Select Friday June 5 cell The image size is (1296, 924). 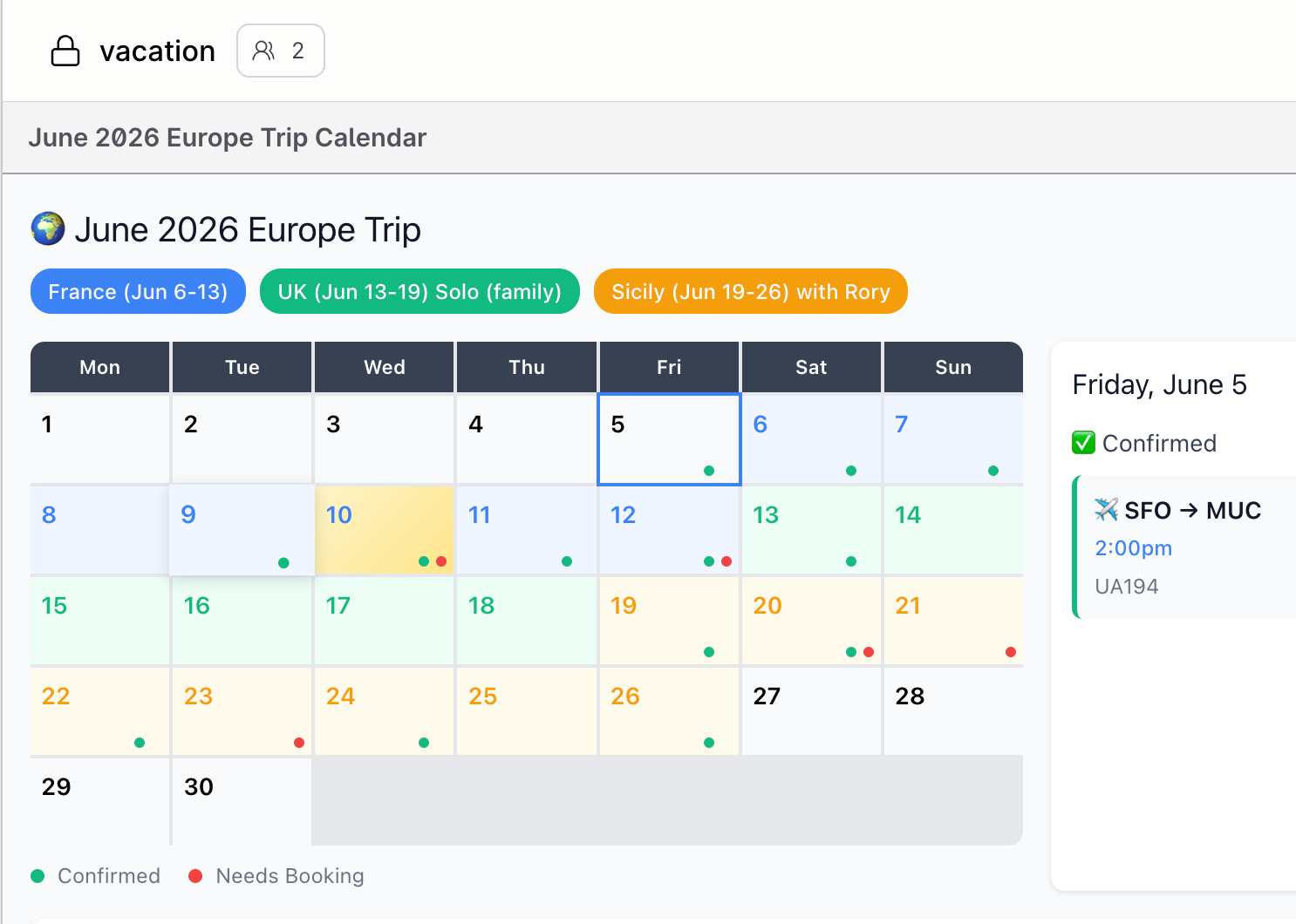669,439
